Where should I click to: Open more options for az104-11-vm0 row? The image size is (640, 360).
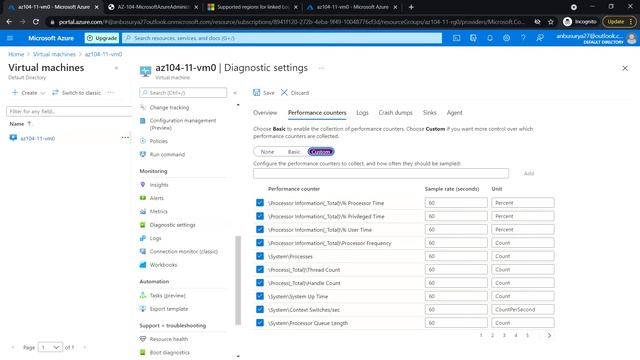tap(125, 138)
